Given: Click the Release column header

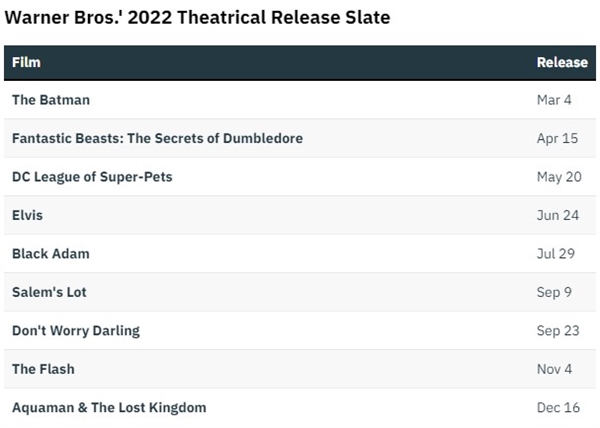Looking at the screenshot, I should tap(562, 62).
